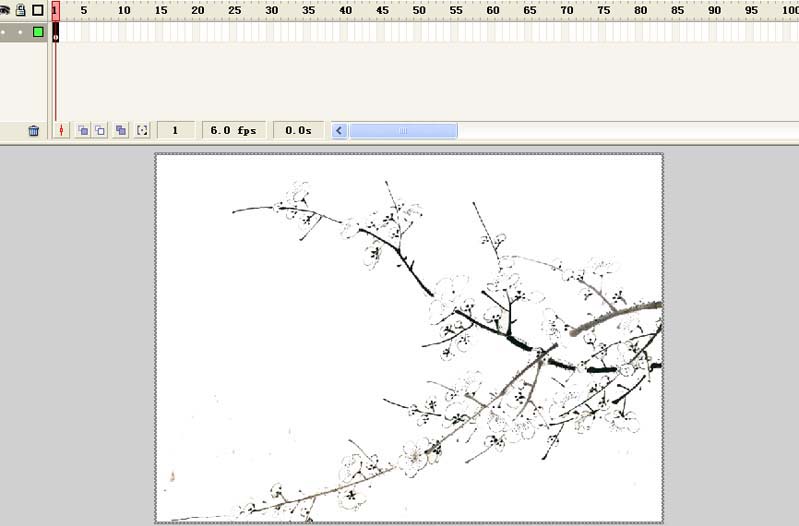The width and height of the screenshot is (799, 526).
Task: Enable Onion Skin mode
Action: (83, 130)
